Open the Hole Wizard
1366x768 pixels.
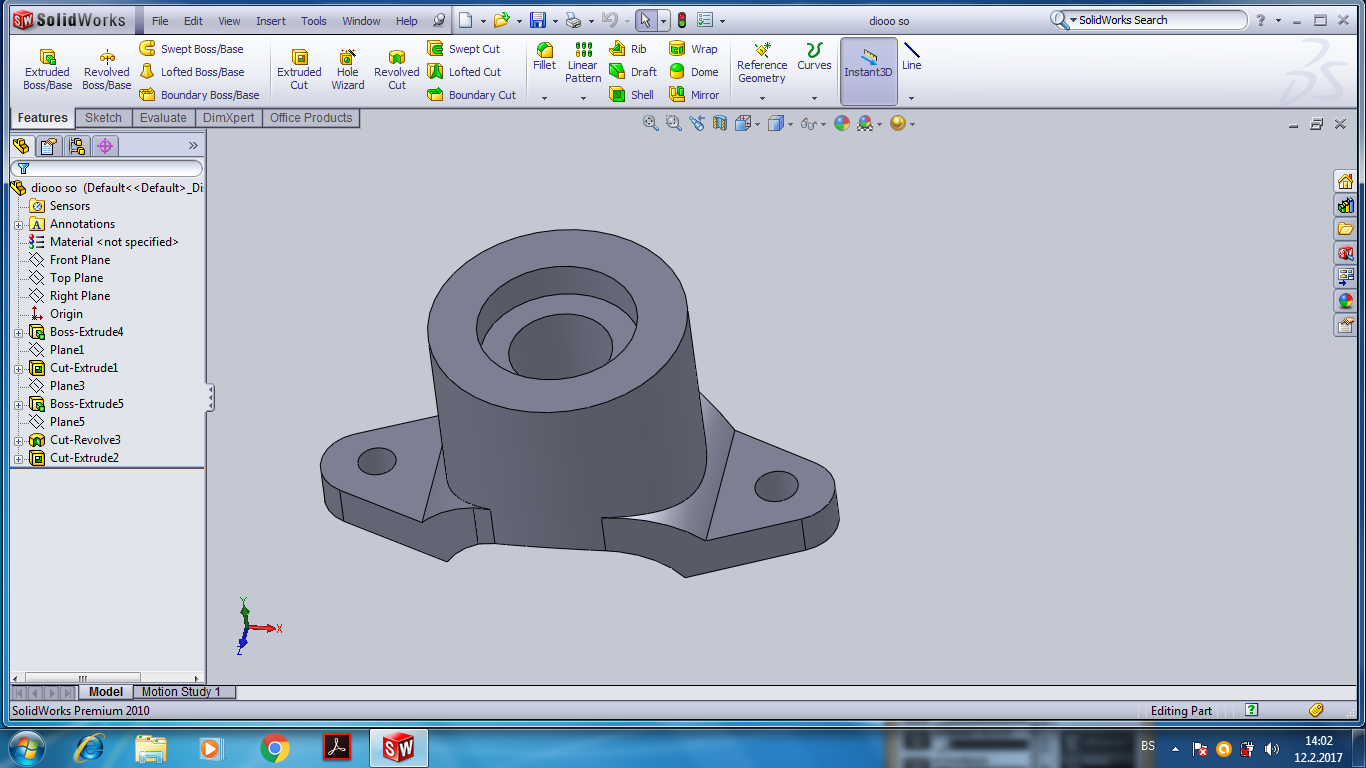click(347, 68)
